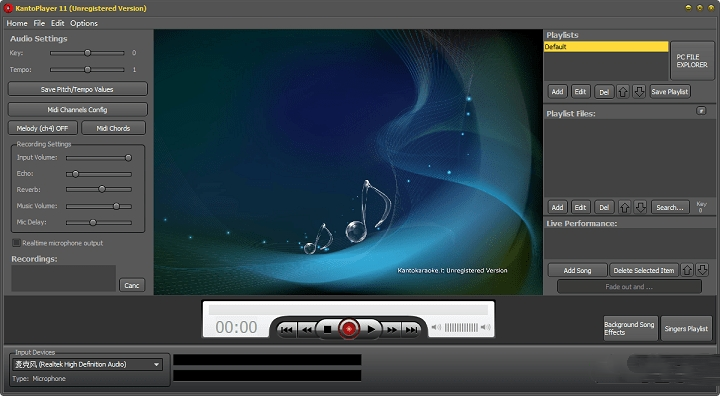Click the Reverb slider handle
Screen dimensions: 720x396
[x=102, y=189]
